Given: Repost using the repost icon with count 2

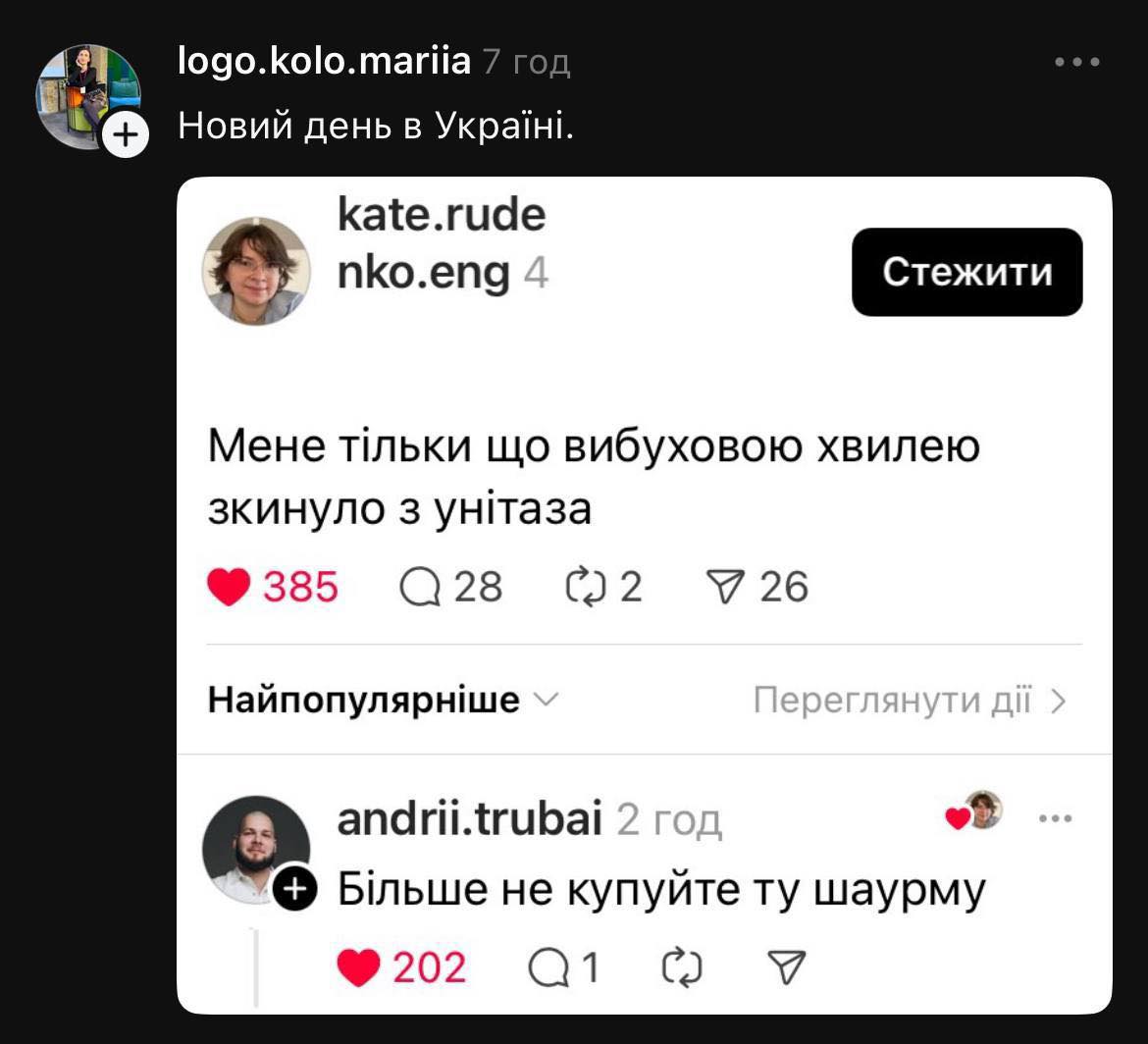Looking at the screenshot, I should coord(587,587).
